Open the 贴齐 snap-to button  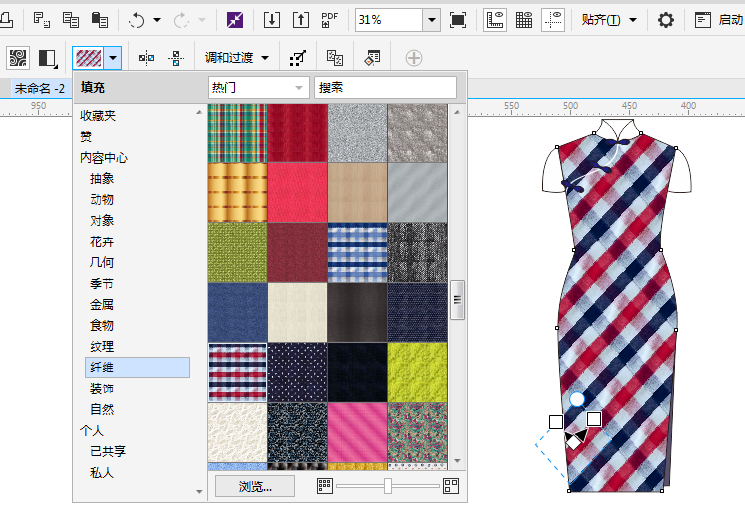[x=609, y=20]
